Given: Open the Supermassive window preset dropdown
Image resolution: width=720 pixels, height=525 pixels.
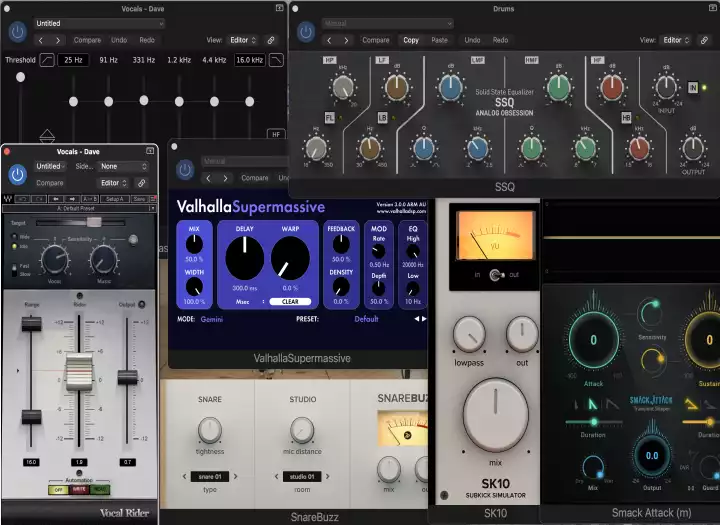Looking at the screenshot, I should (x=246, y=161).
